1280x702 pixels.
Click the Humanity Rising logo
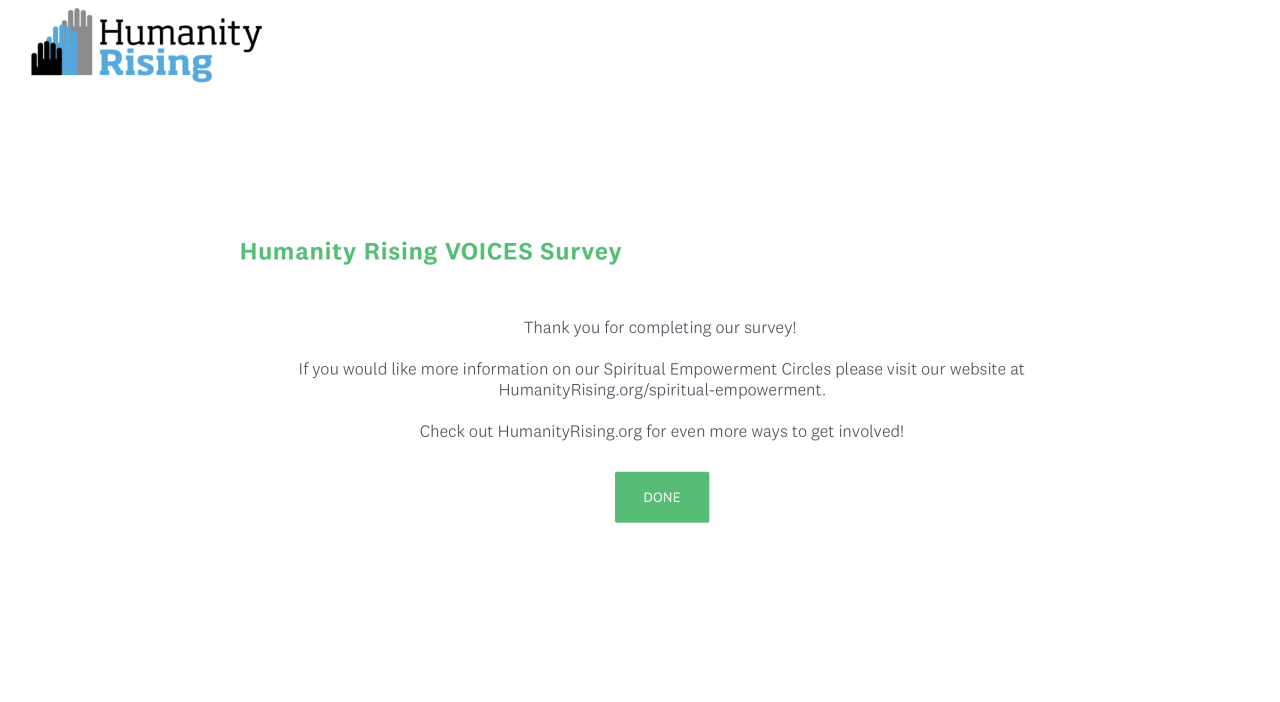tap(146, 45)
